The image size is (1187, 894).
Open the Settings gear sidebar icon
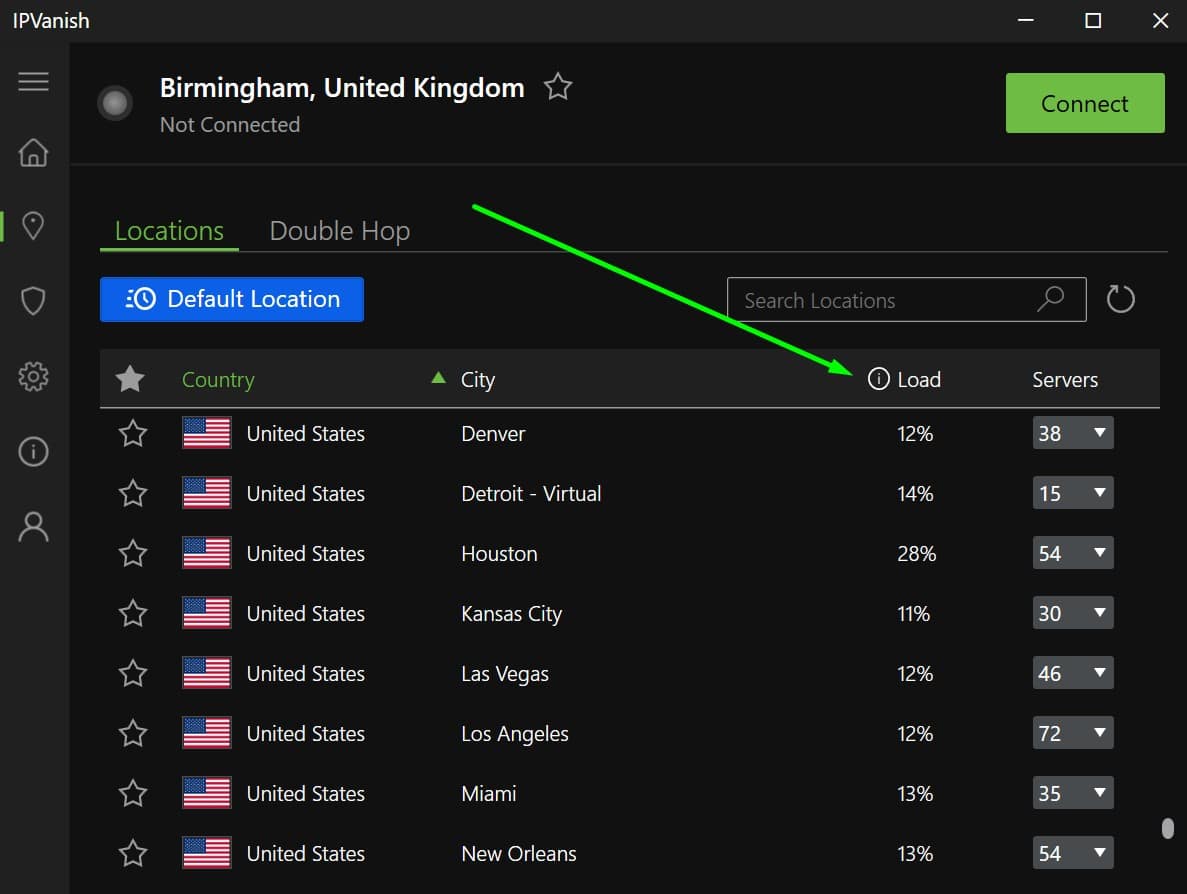[x=33, y=376]
